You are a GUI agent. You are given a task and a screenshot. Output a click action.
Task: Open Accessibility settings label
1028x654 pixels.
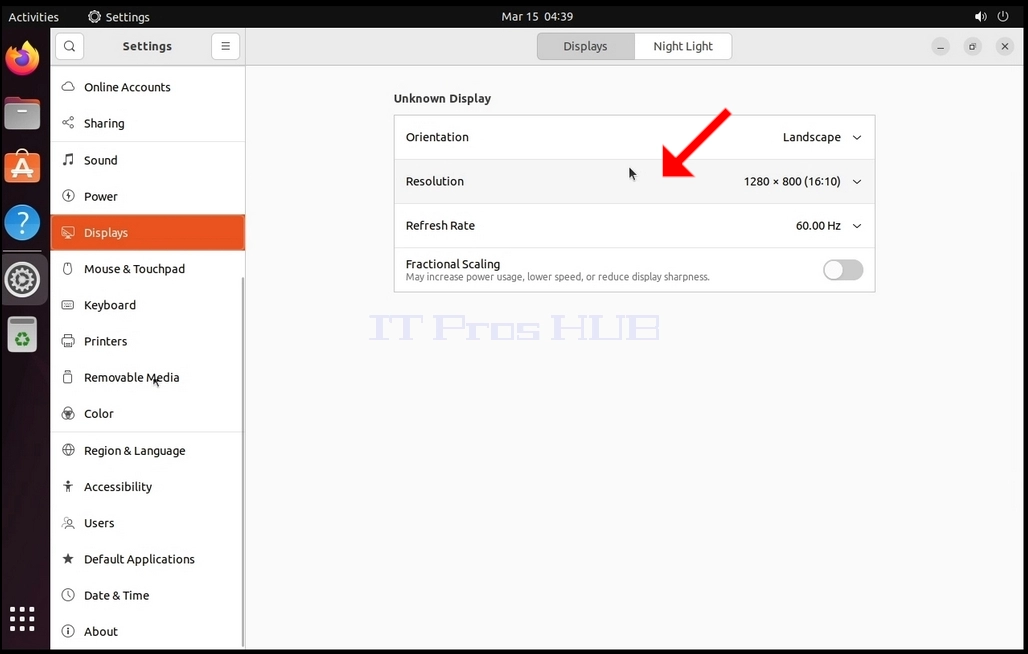pos(118,487)
